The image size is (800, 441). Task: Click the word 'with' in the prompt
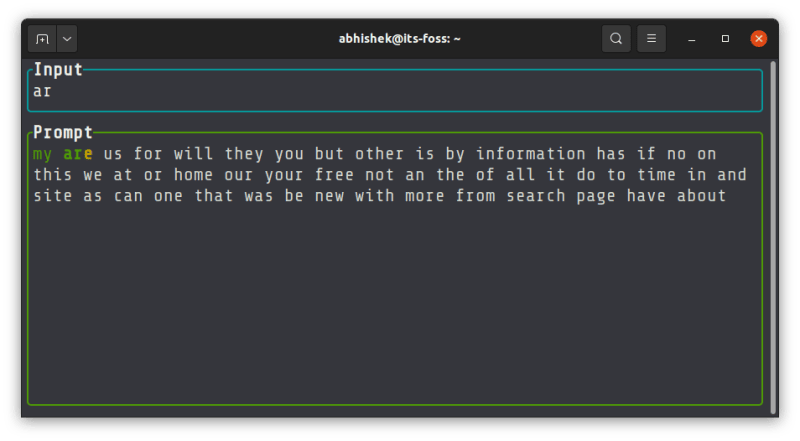click(374, 195)
